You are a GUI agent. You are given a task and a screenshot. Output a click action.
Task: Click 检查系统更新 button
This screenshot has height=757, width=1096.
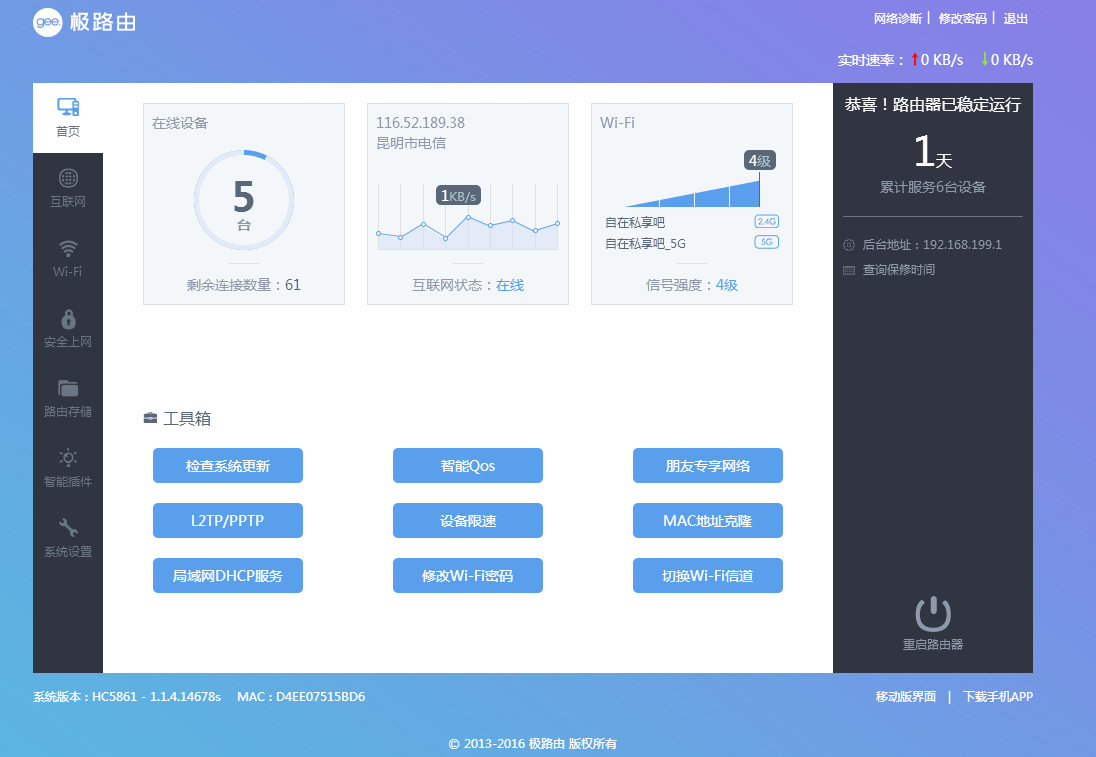pyautogui.click(x=228, y=466)
